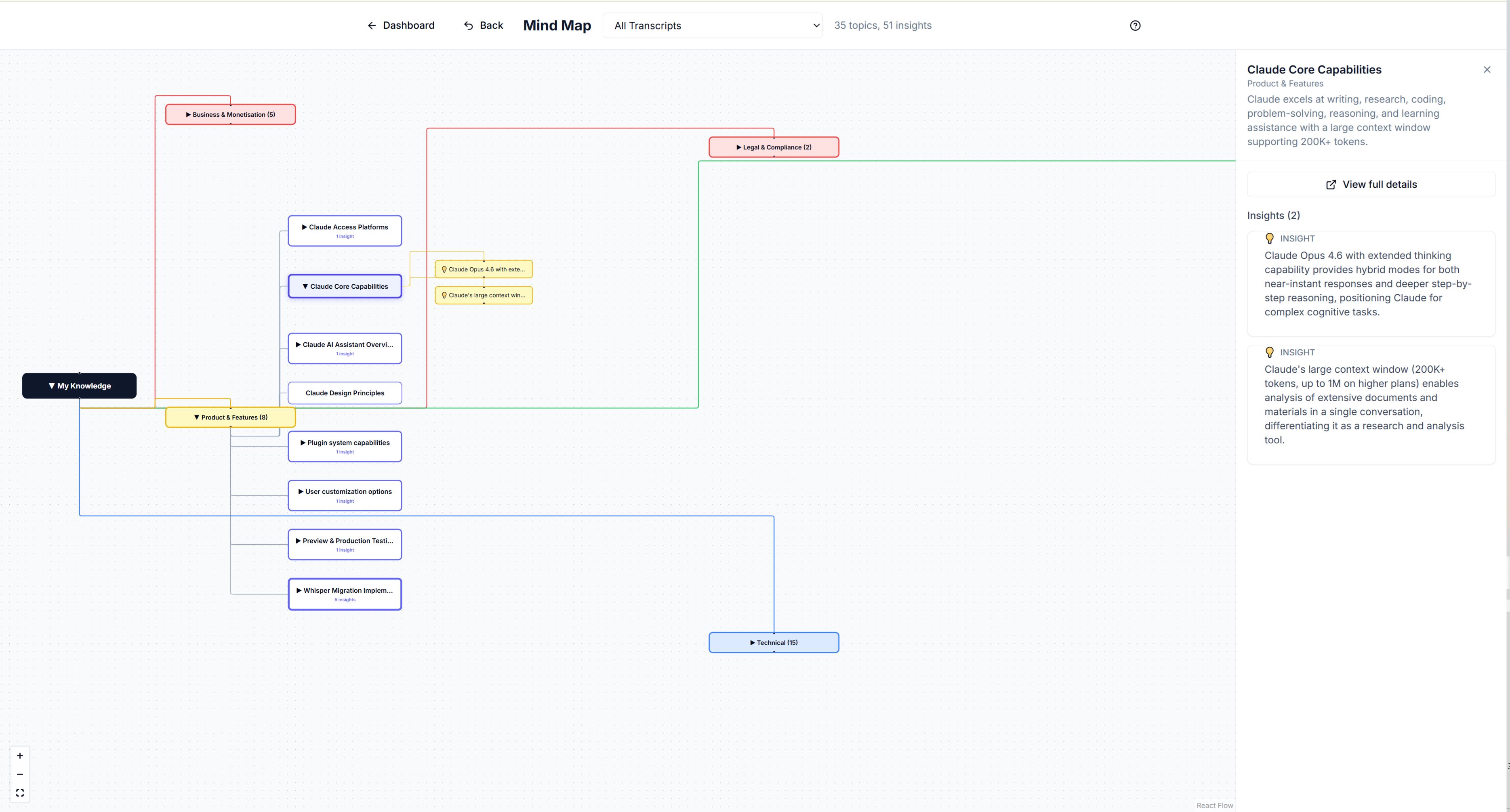1510x812 pixels.
Task: Click the fit view icon
Action: click(20, 793)
